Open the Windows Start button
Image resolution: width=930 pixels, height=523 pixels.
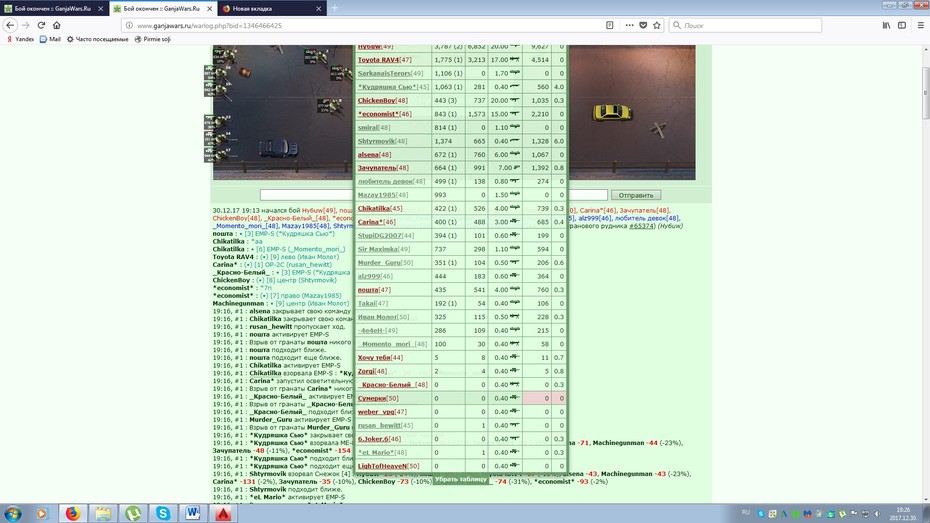(x=12, y=513)
